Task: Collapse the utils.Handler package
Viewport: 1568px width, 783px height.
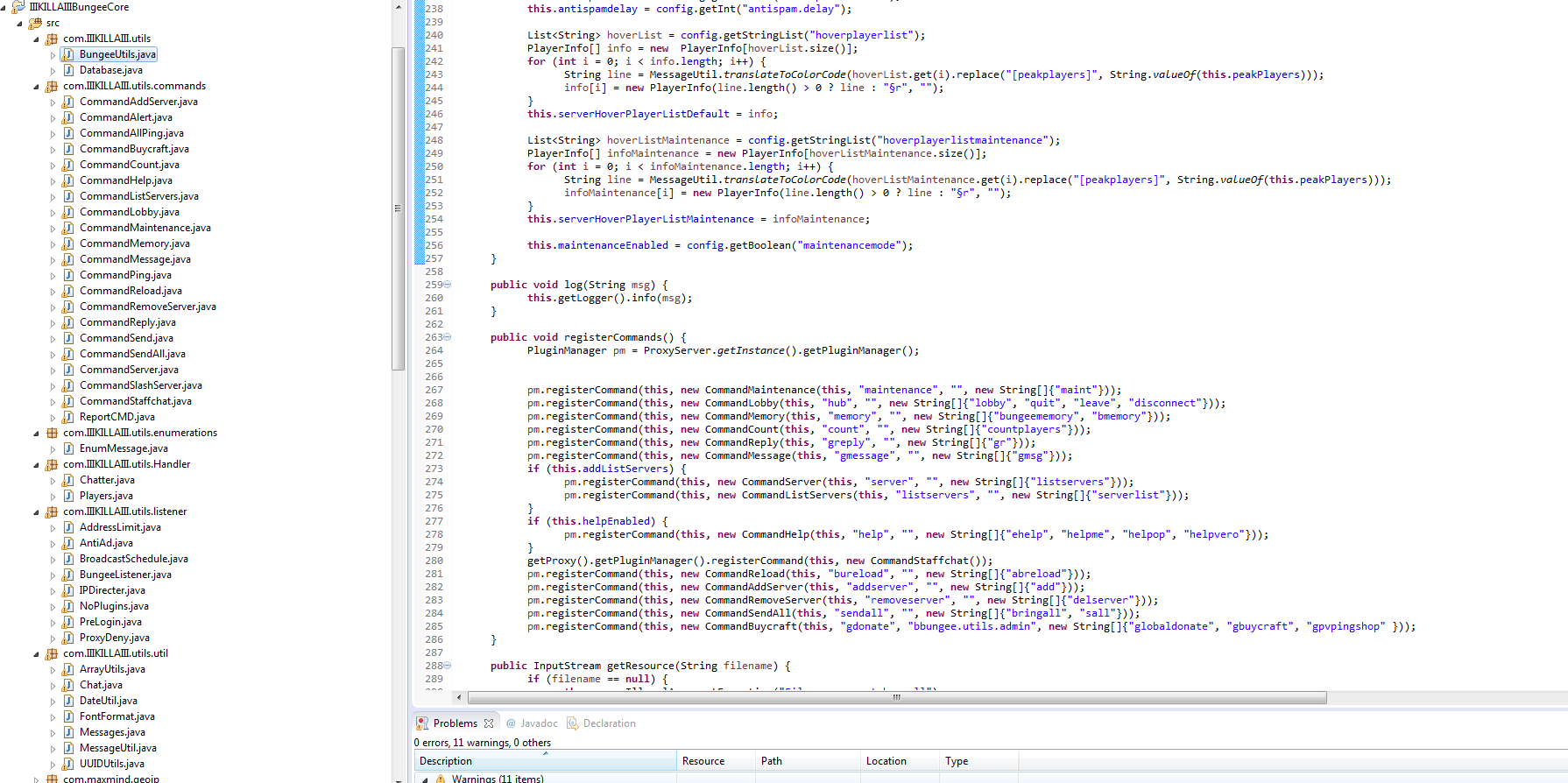Action: [x=36, y=465]
